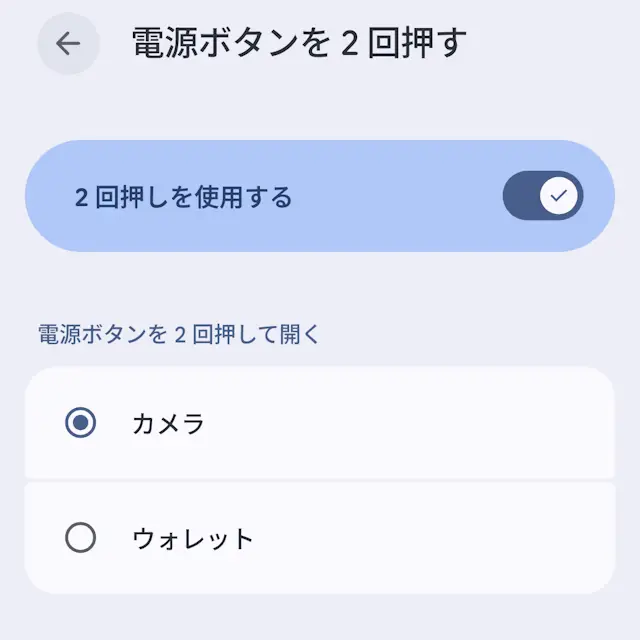Click the 電源ボタンを 2 回押して開く section header
The height and width of the screenshot is (640, 640).
179,334
